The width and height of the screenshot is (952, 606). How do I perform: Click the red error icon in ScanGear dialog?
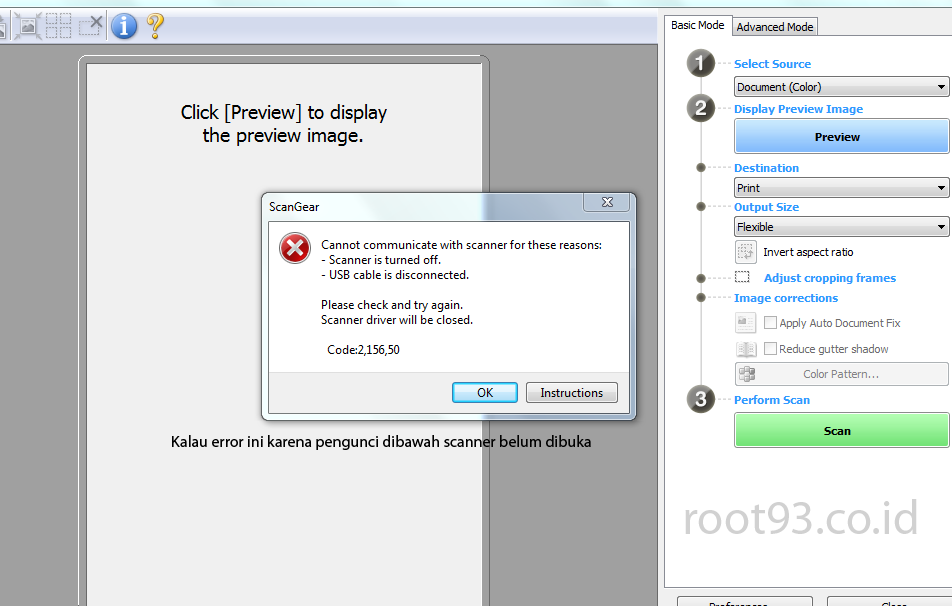point(295,248)
